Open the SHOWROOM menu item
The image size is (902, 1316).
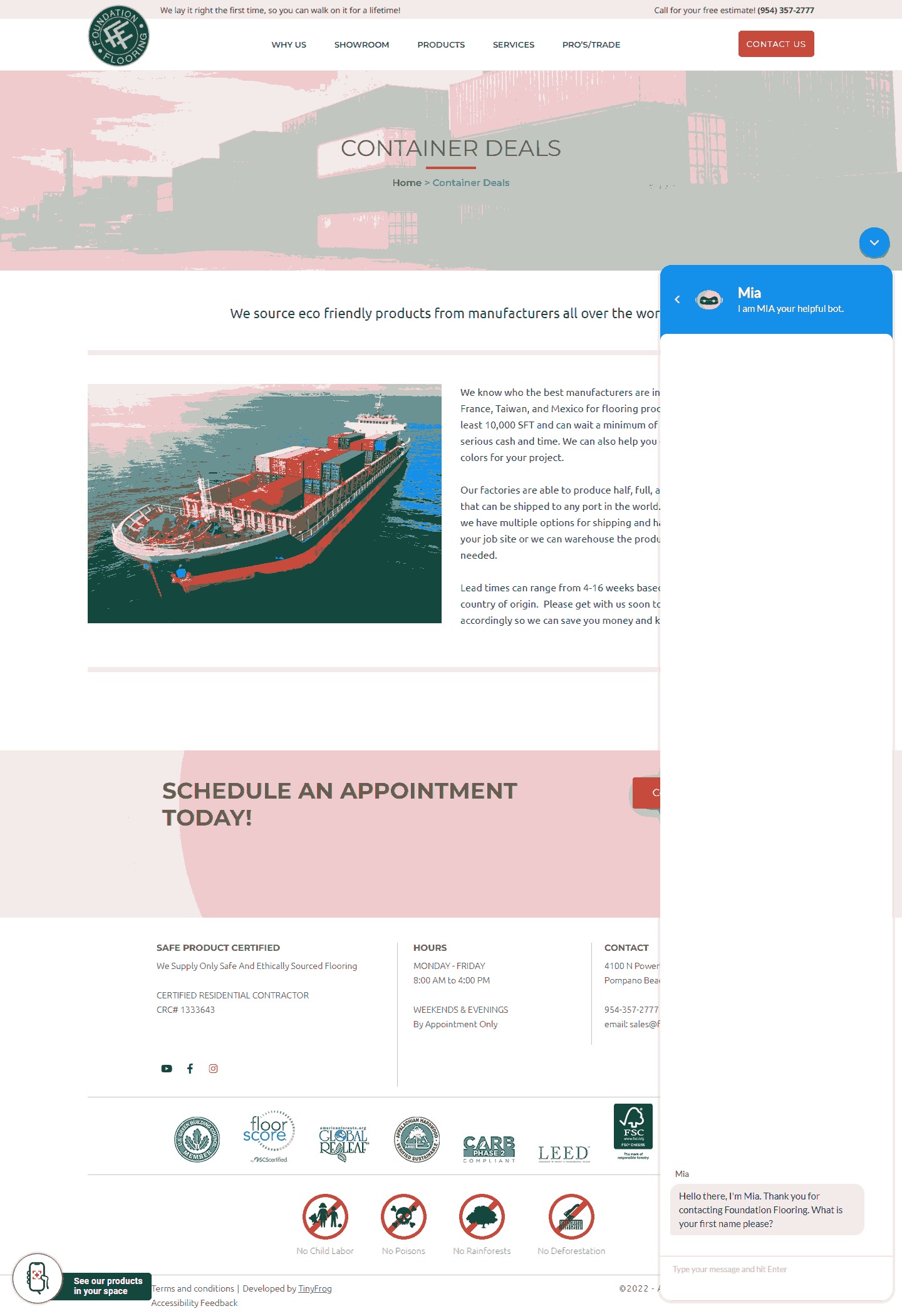(x=361, y=44)
